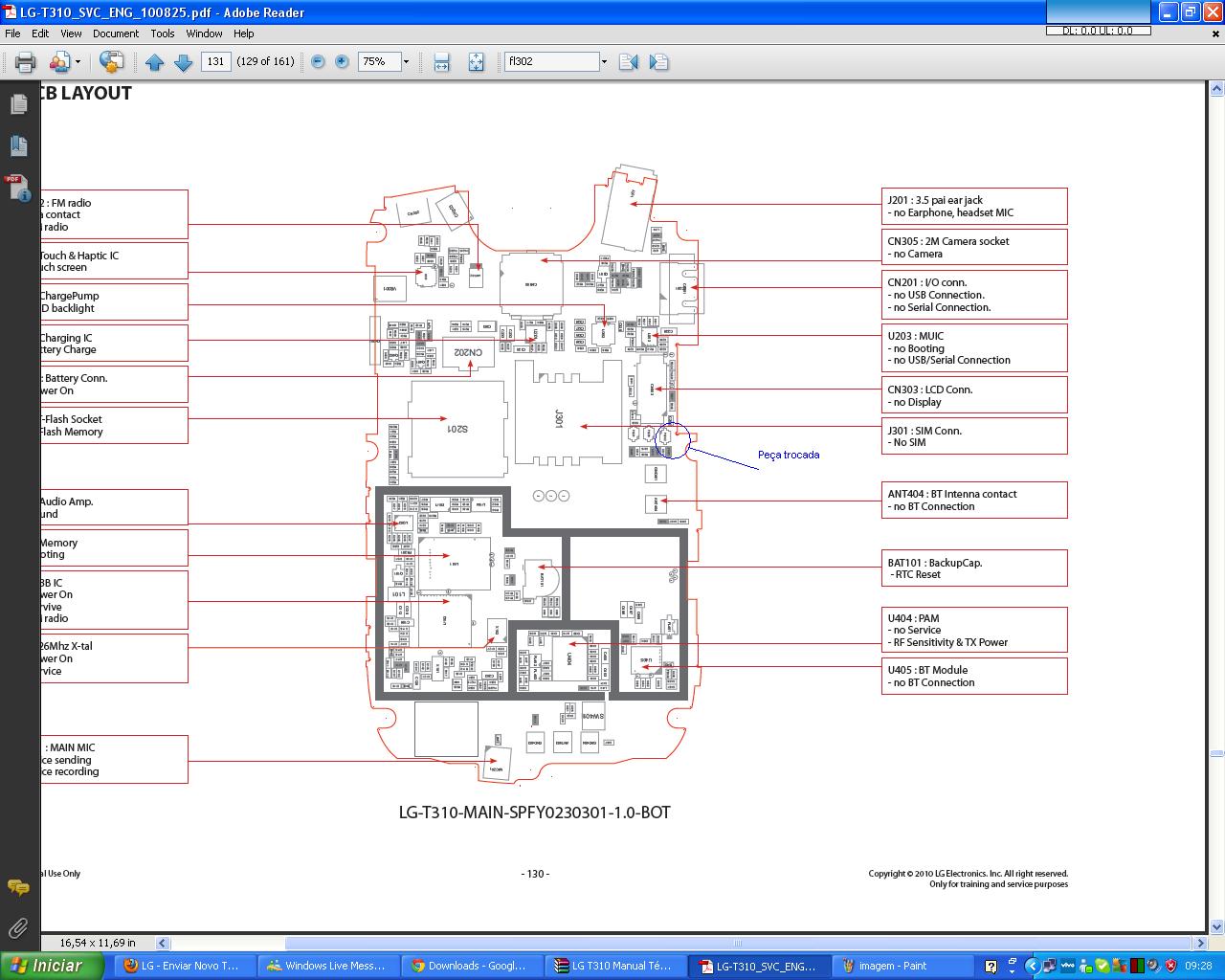Click the LG-T310-MAIN-SPFY0230301-1.0-BOT caption
Screen dimensions: 1225x980
coord(535,813)
